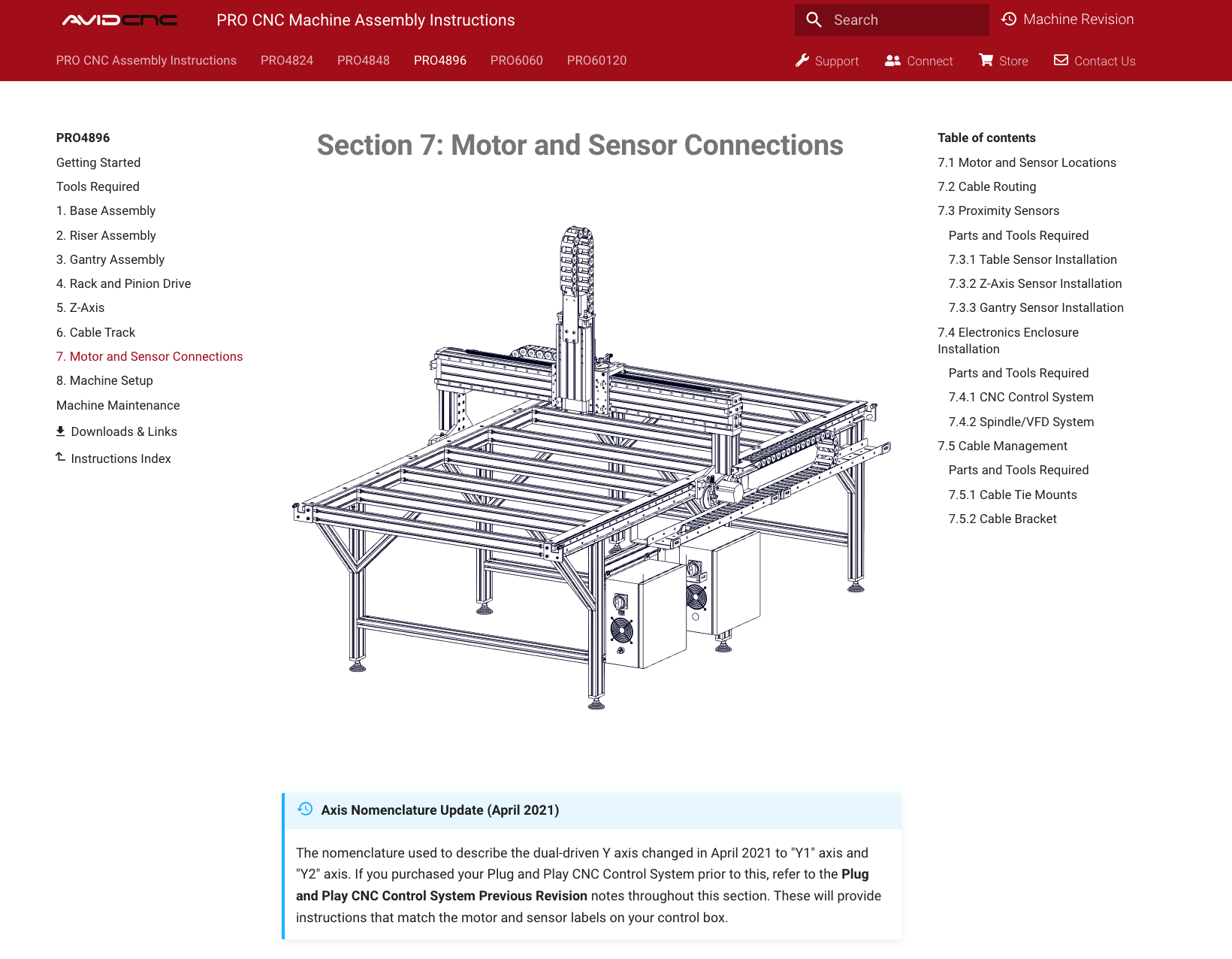The width and height of the screenshot is (1232, 959).
Task: Click the PRO CNC Machine Assembly Instructions title
Action: 366,20
